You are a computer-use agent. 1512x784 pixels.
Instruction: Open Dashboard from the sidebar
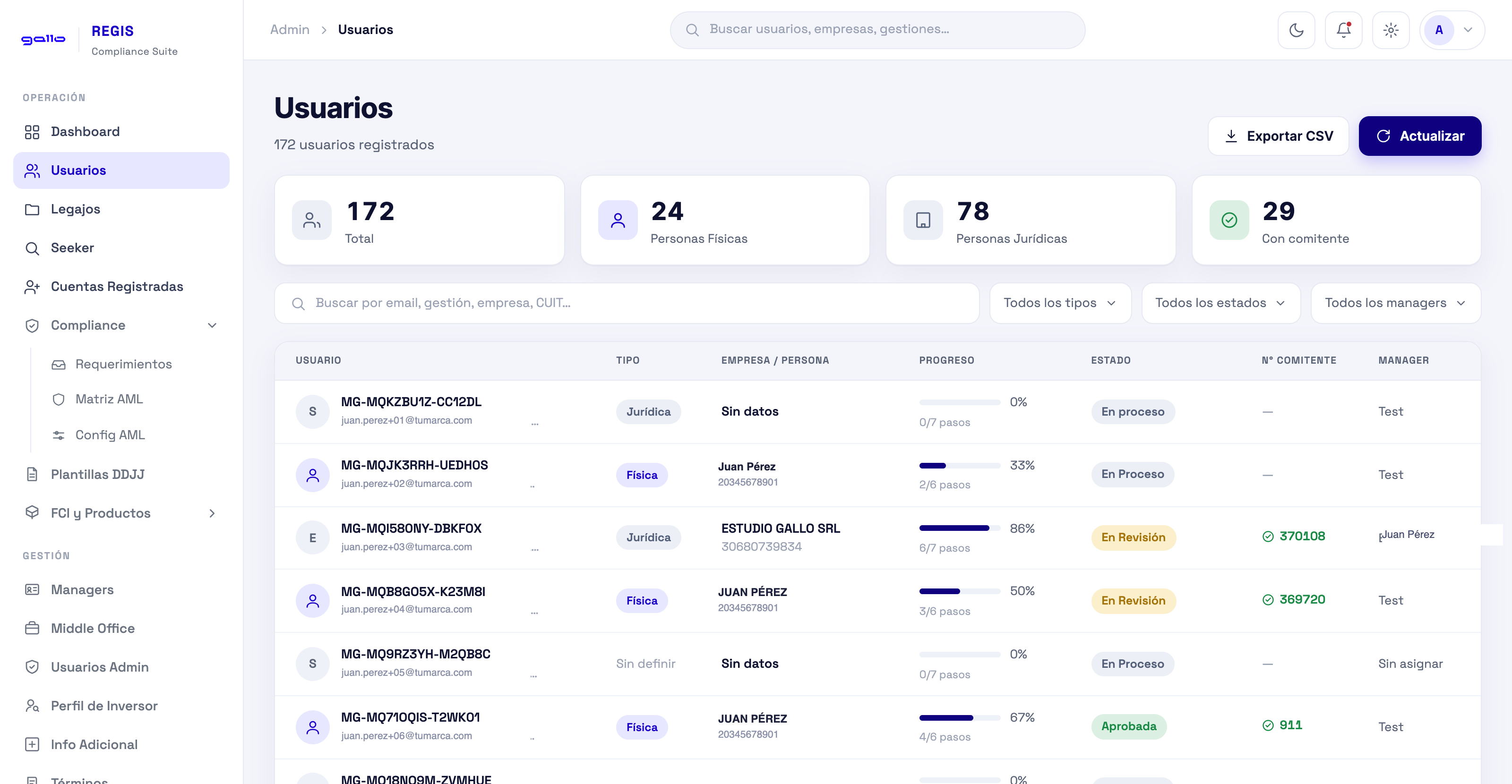click(x=121, y=131)
